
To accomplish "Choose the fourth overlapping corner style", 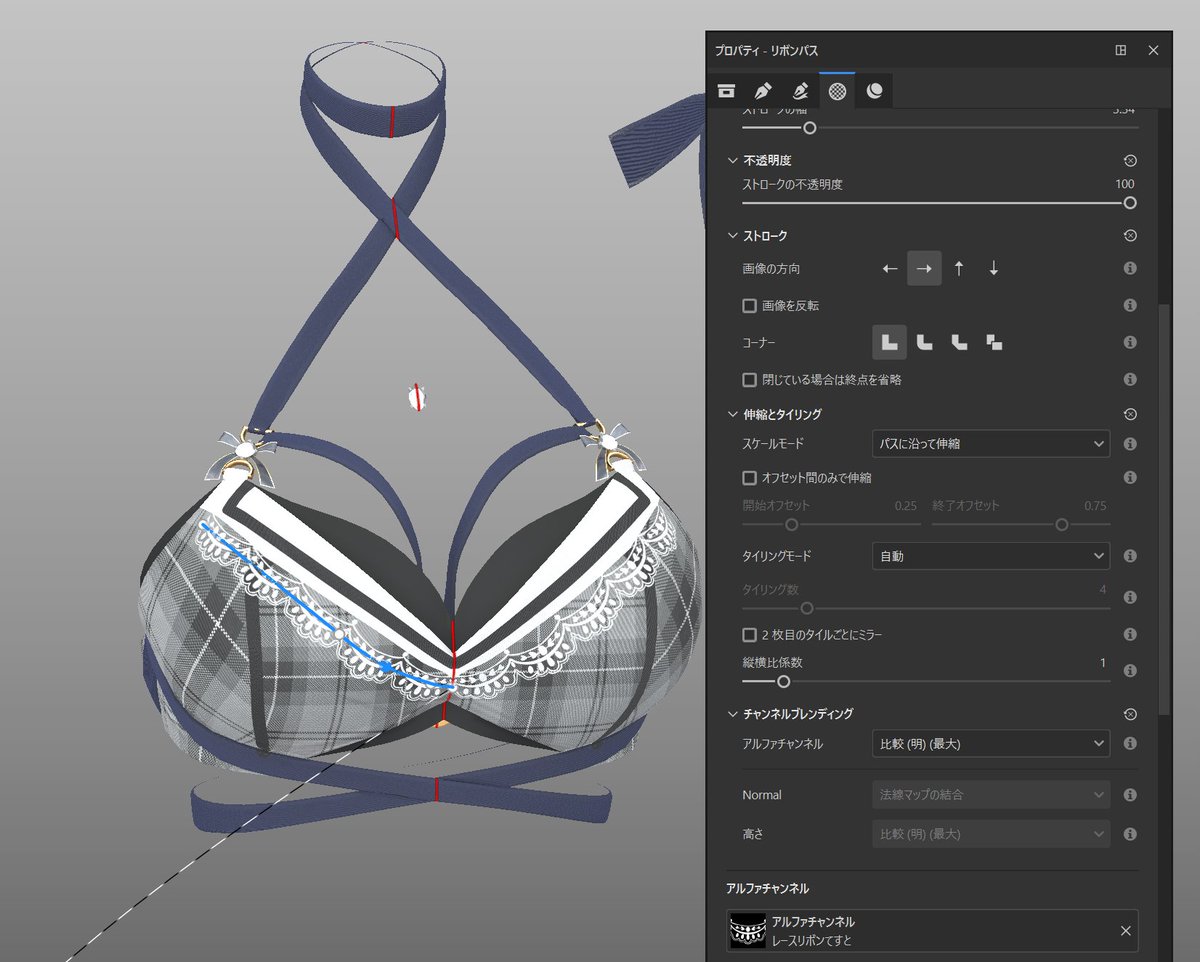I will click(994, 342).
